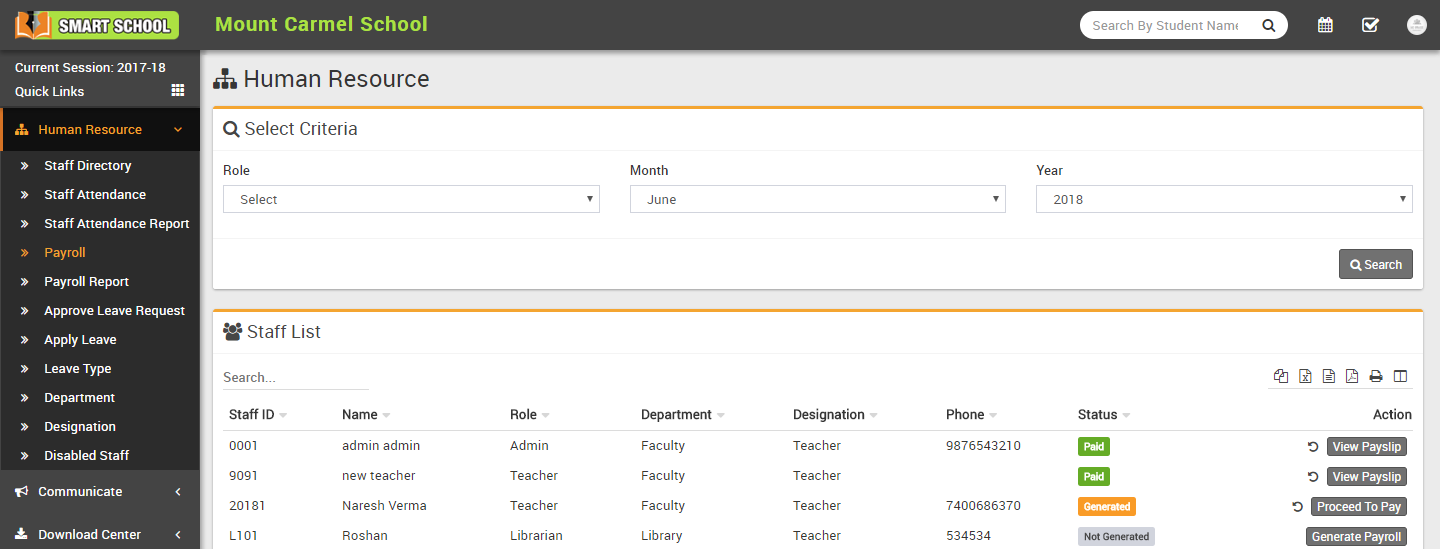Copy staff list table to clipboard
Screen dimensions: 1440x549
point(1281,376)
